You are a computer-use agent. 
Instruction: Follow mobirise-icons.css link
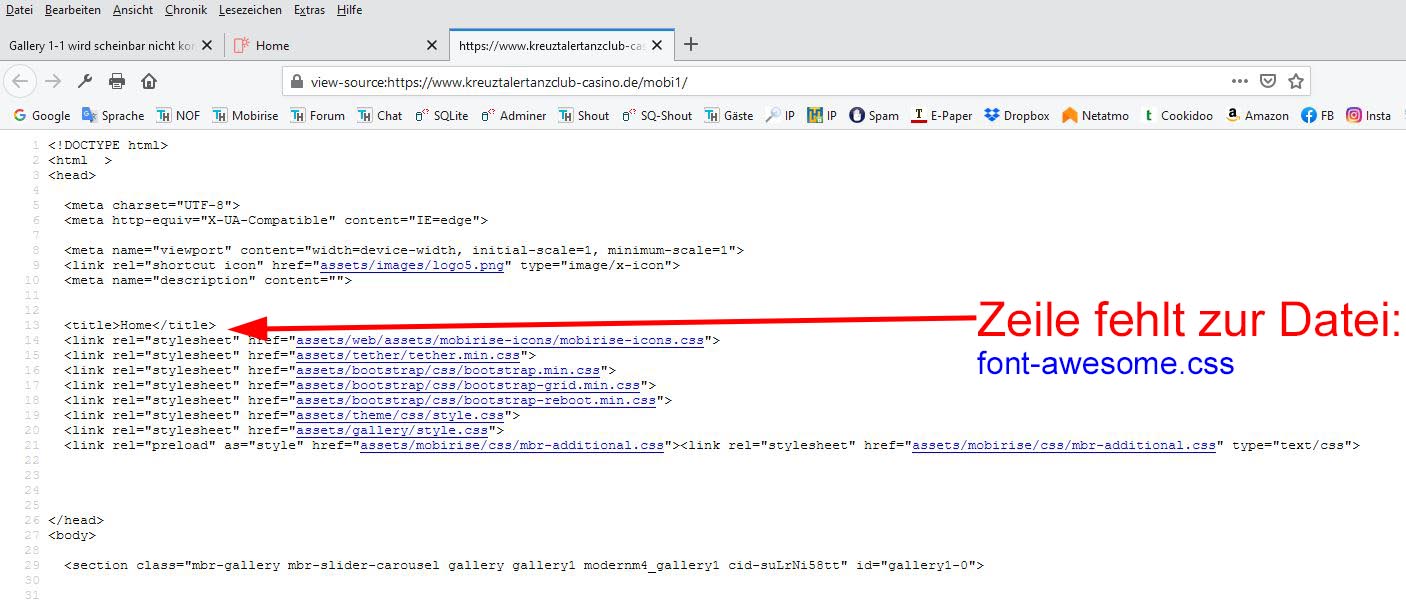(x=500, y=340)
